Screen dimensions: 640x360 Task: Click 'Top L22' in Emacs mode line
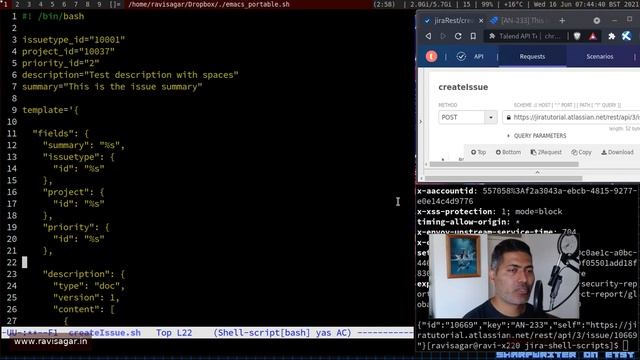[174, 333]
